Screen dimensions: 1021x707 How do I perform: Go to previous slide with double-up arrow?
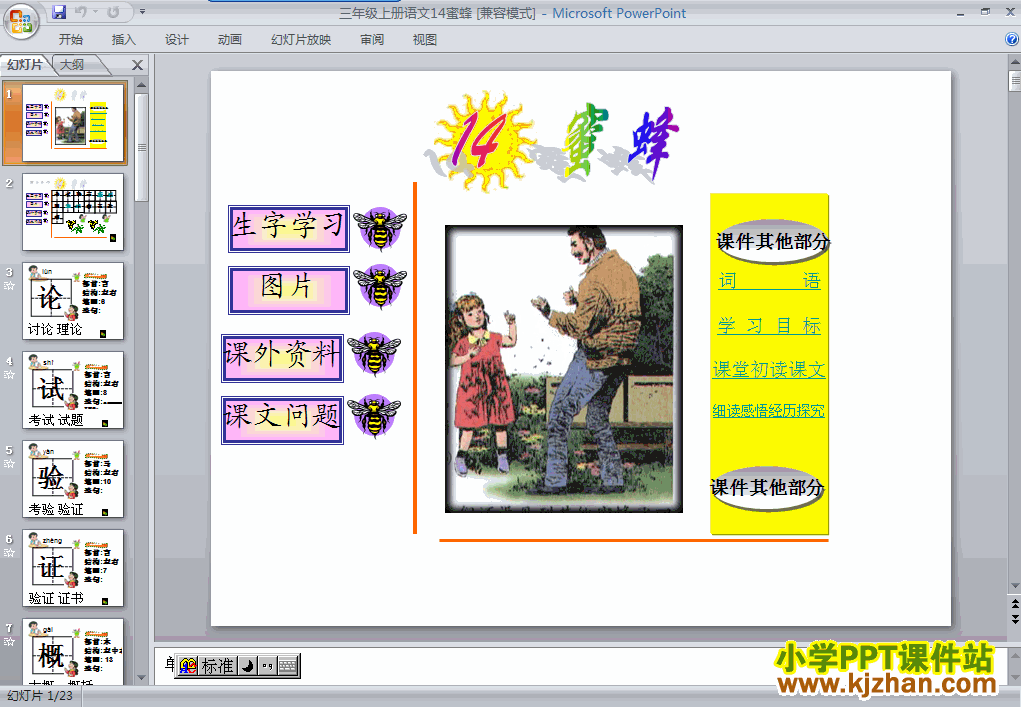(1014, 605)
